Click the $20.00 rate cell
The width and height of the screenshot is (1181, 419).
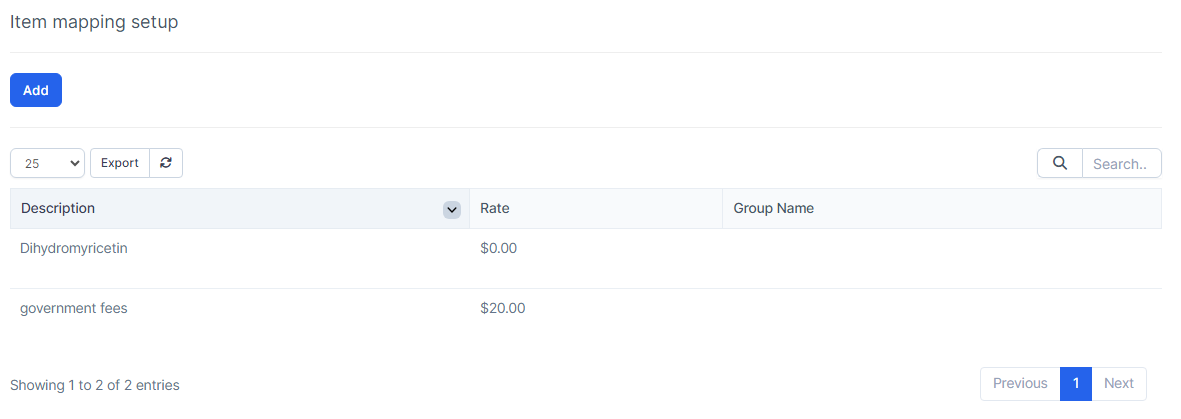click(x=502, y=308)
